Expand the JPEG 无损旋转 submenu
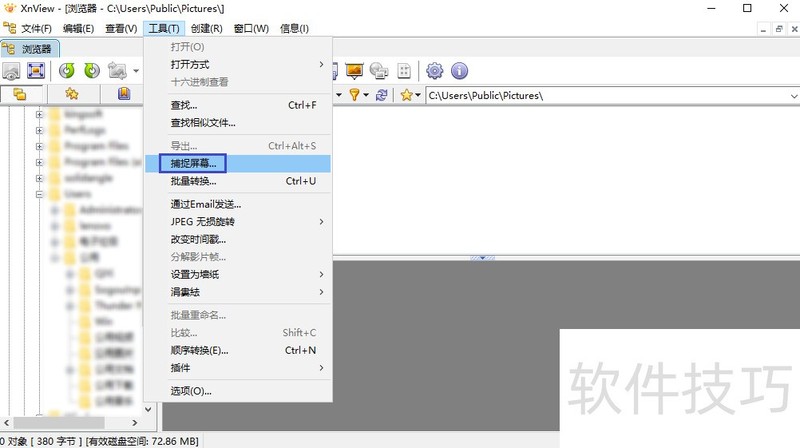Viewport: 800px width, 448px height. click(321, 221)
